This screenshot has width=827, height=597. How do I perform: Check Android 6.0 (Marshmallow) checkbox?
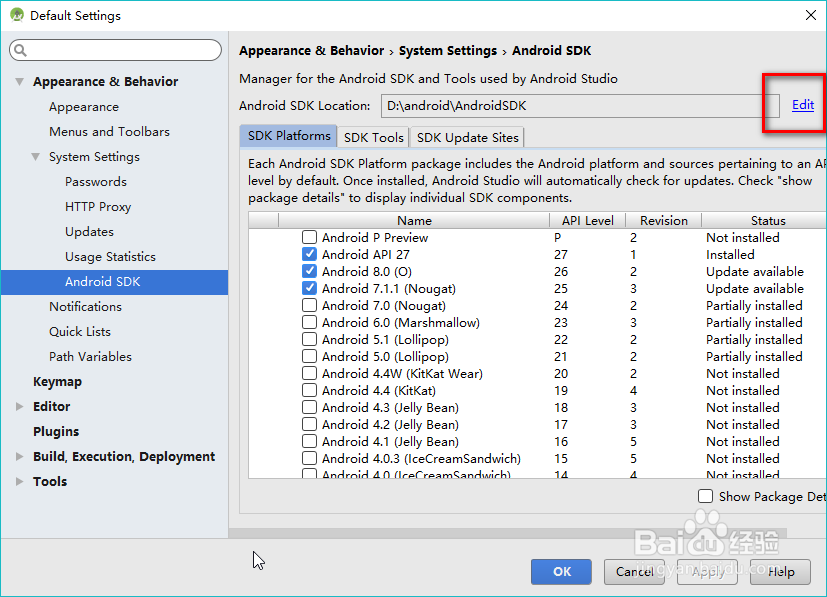(x=310, y=322)
